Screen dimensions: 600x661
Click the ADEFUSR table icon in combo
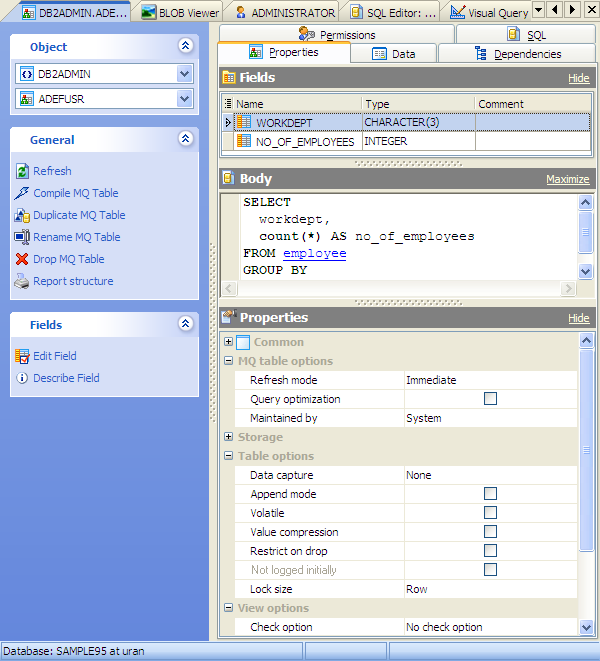(27, 99)
